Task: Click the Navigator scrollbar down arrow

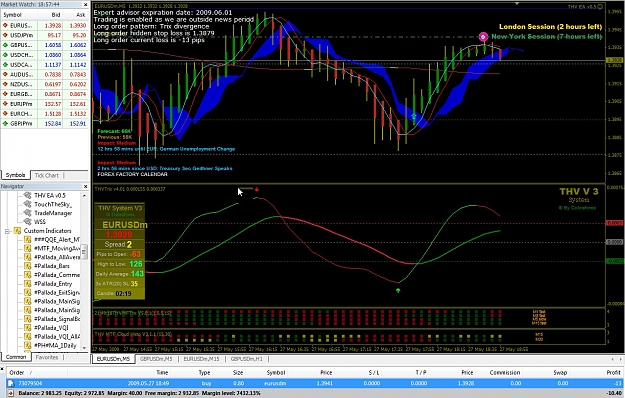Action: point(84,348)
